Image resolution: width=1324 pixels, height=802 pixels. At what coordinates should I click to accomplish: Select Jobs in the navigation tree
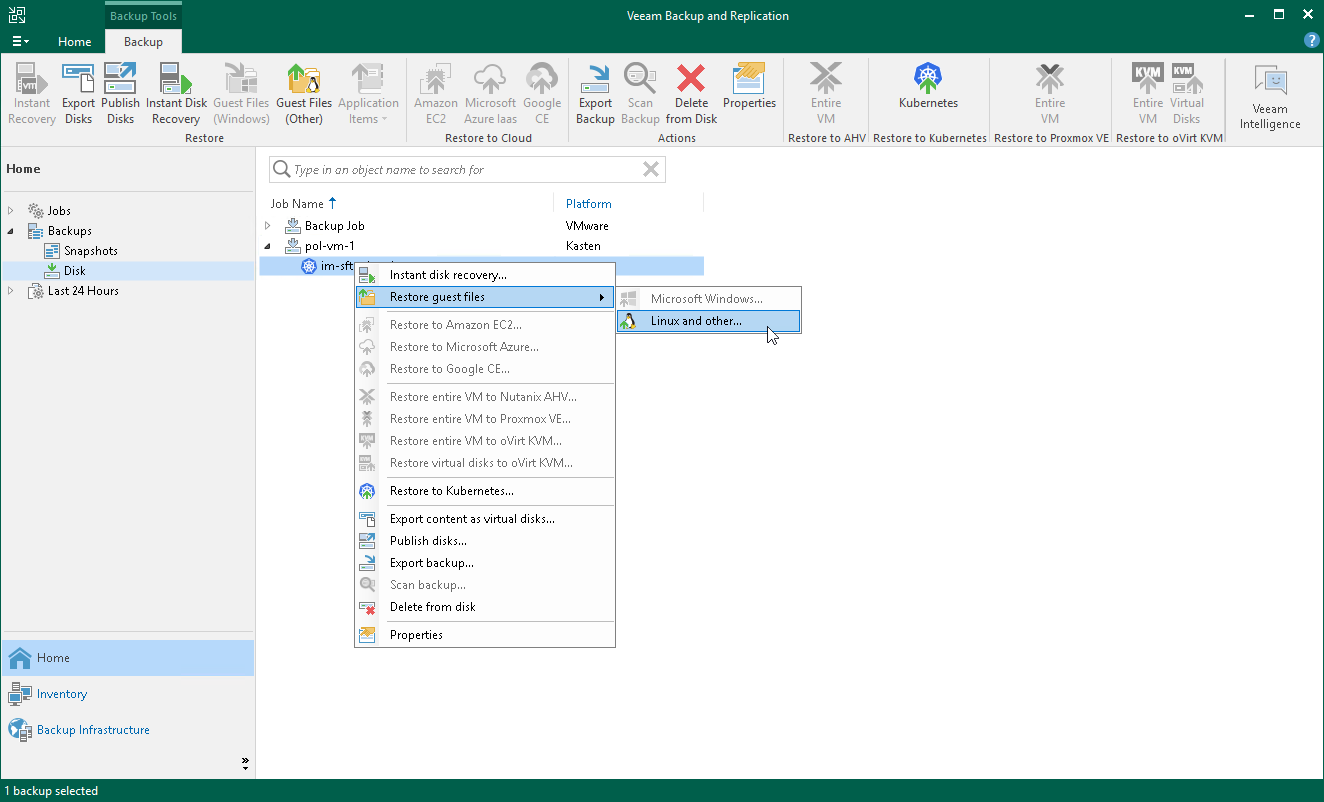tap(59, 211)
